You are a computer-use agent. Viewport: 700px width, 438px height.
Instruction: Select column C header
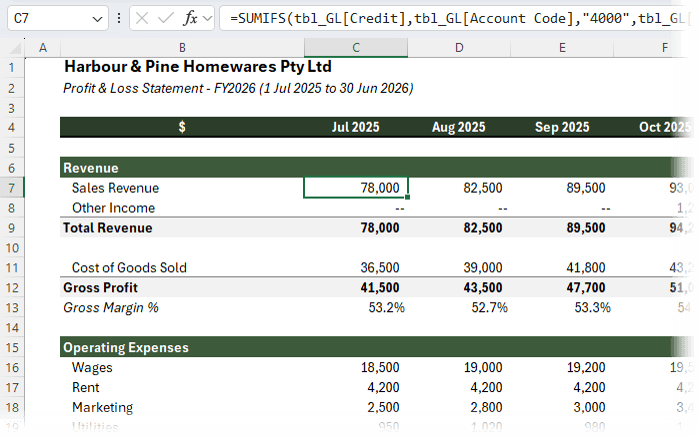click(356, 48)
